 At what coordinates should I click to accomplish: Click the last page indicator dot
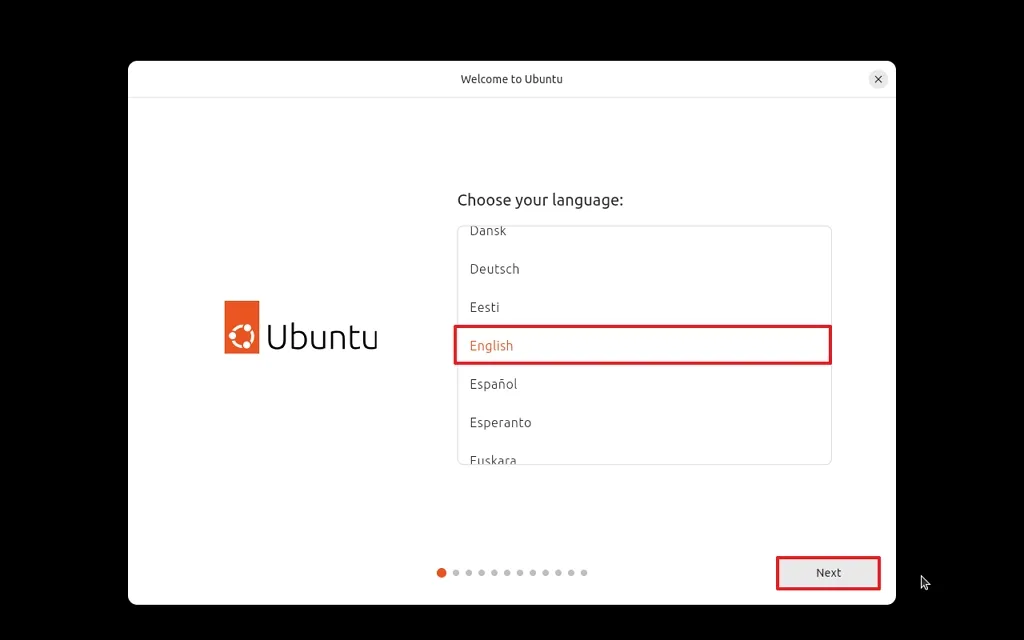click(x=583, y=573)
